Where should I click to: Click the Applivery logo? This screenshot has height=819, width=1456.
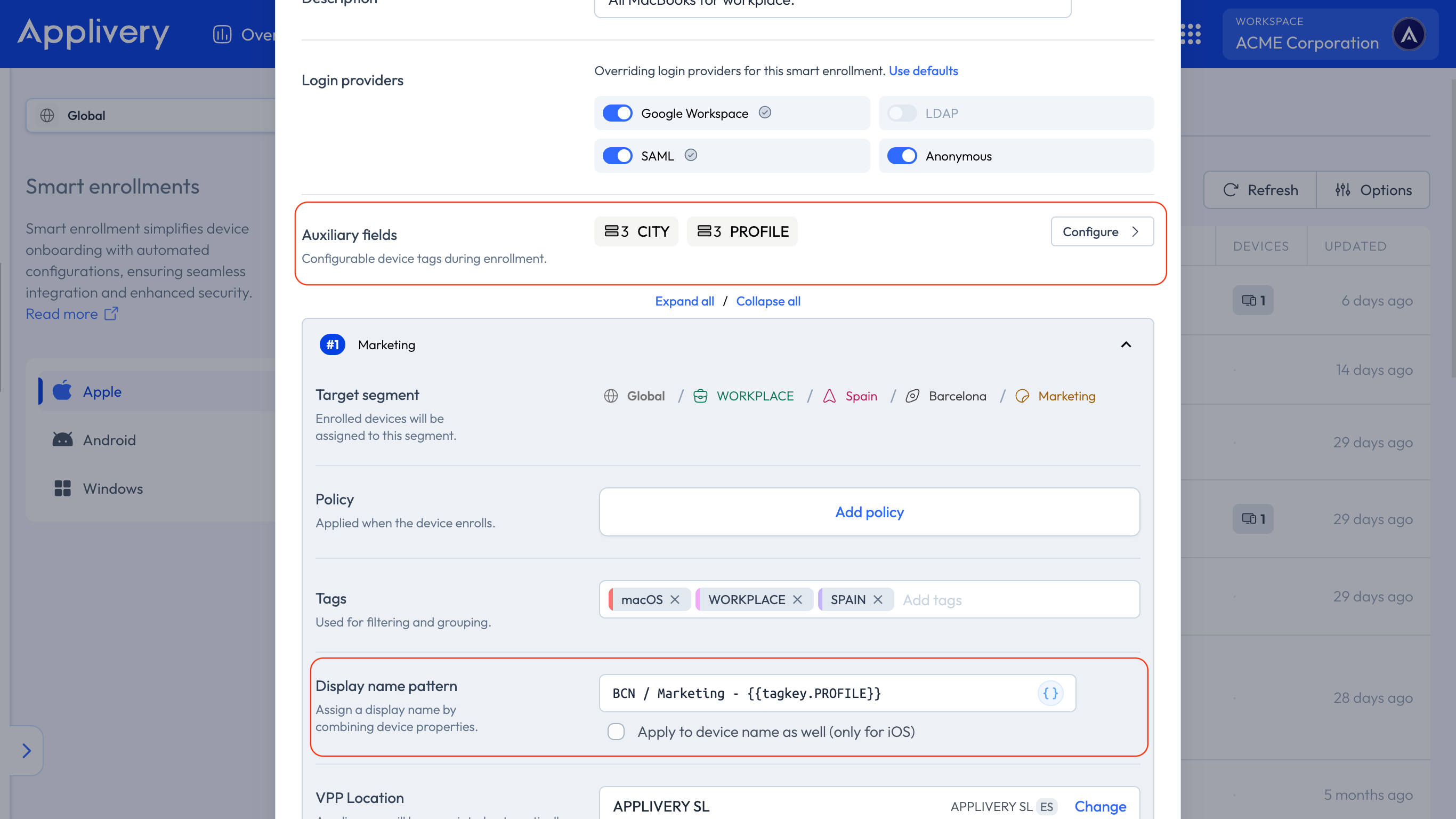(x=93, y=33)
